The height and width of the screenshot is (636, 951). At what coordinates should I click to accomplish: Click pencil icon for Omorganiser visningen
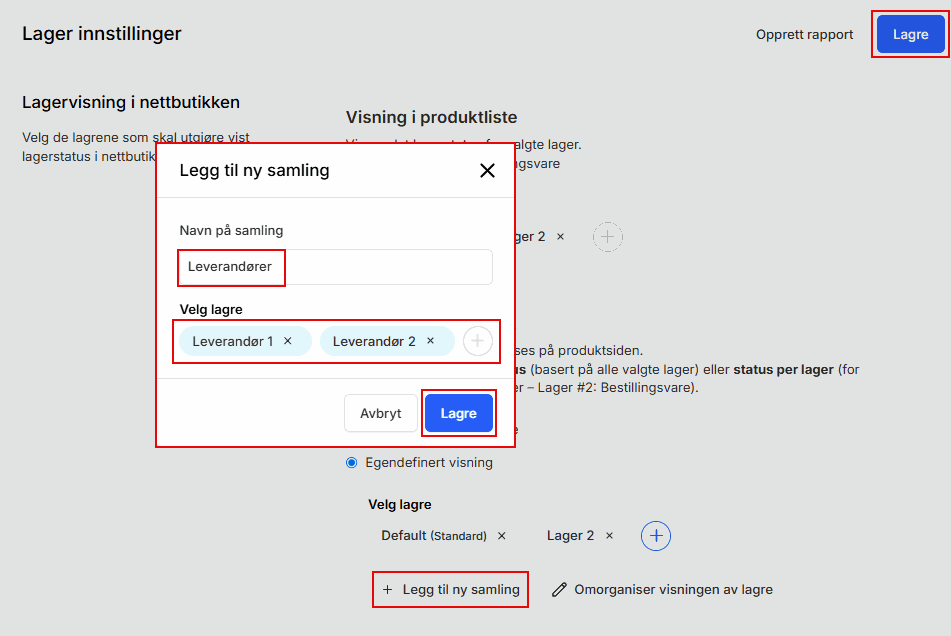pyautogui.click(x=560, y=590)
